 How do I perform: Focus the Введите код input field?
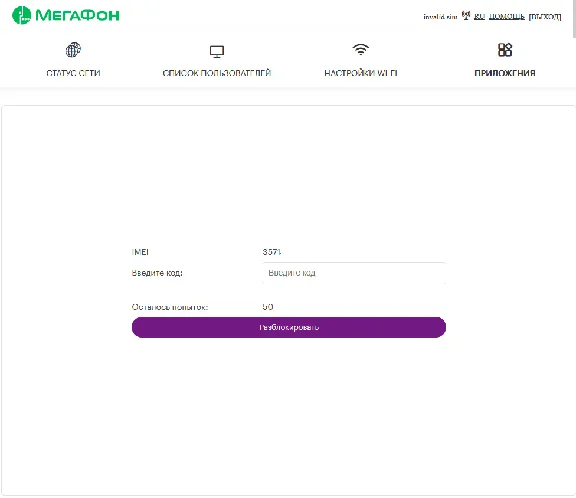point(354,273)
